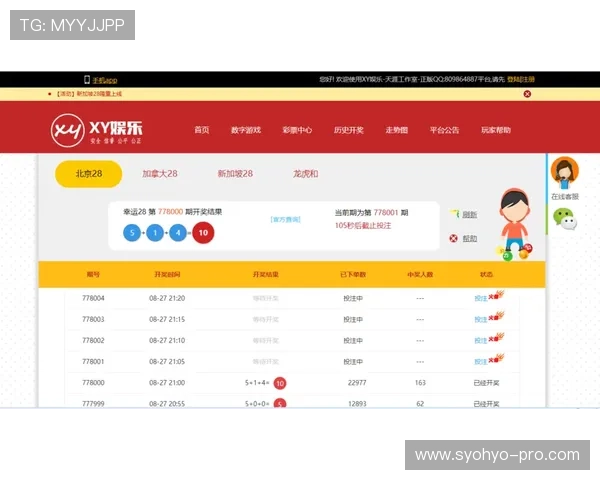Click 投注 for period 778004

point(481,298)
